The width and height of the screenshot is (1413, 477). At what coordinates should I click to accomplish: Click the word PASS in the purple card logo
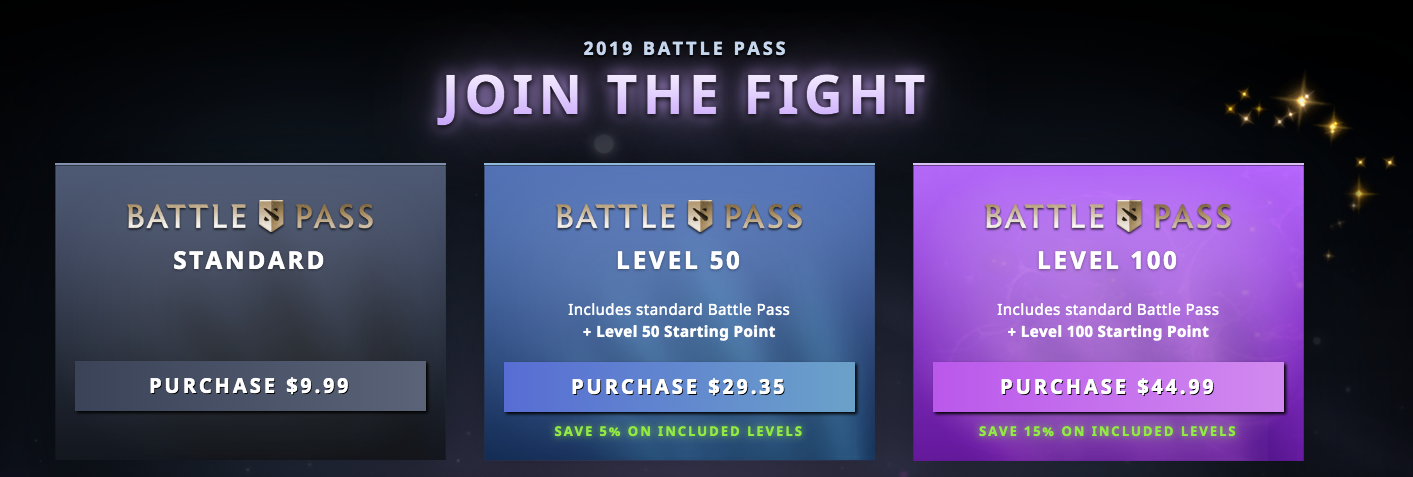1192,217
